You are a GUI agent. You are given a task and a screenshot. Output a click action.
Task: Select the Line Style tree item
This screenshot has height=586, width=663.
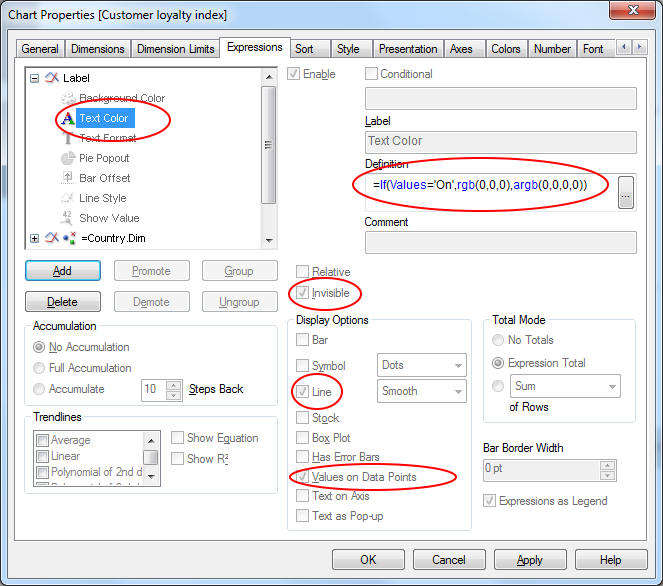click(103, 198)
